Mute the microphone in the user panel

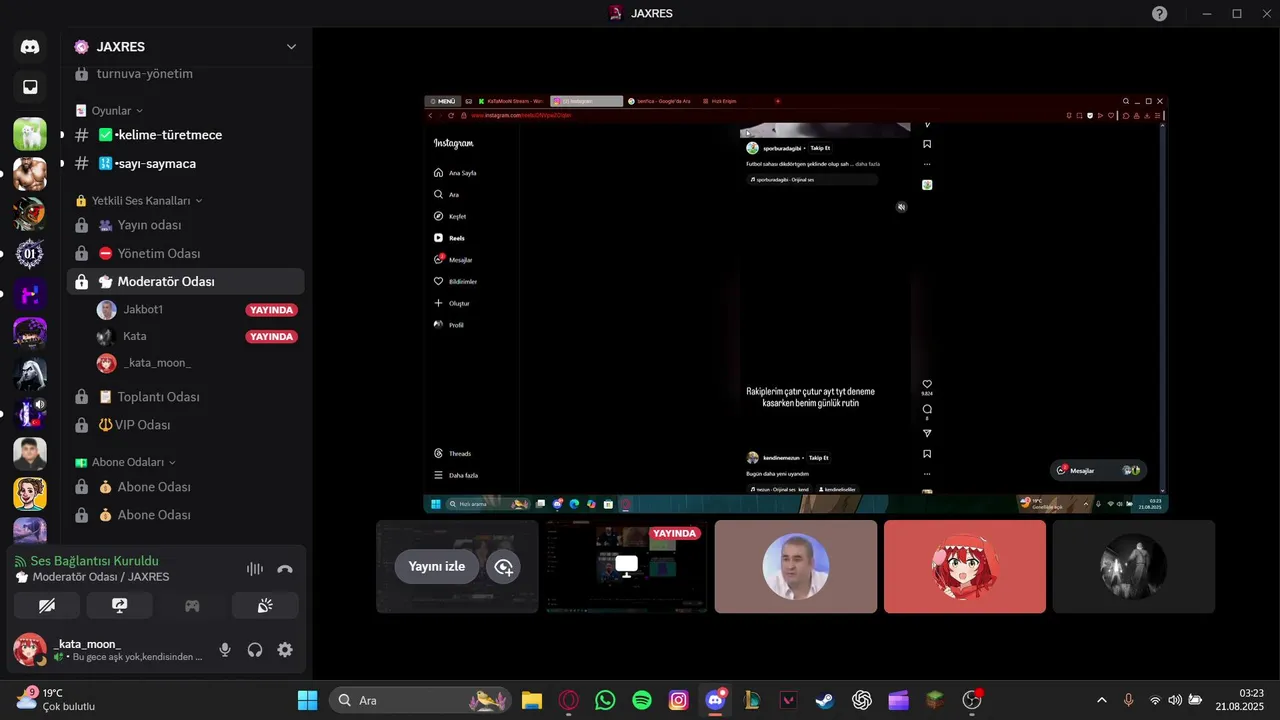click(225, 650)
